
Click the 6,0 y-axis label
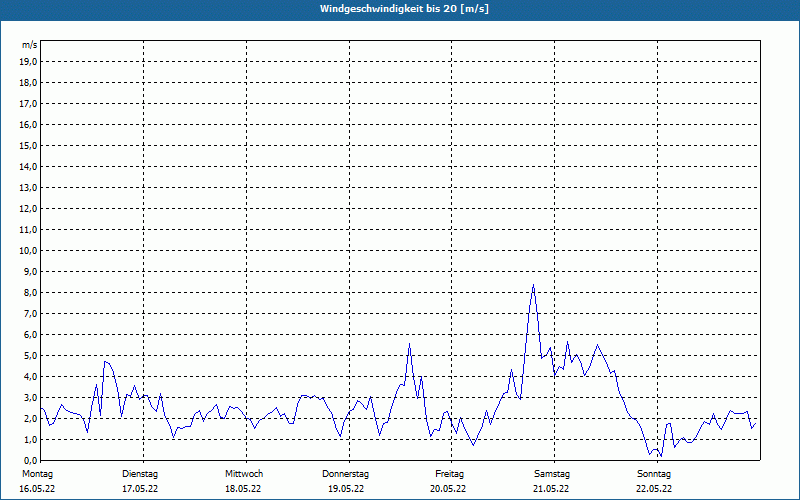click(x=30, y=334)
